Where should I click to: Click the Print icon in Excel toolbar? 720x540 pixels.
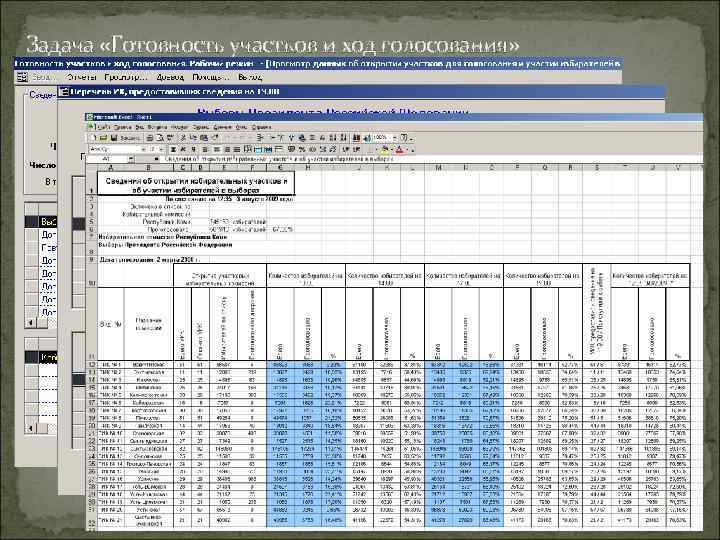(149, 138)
